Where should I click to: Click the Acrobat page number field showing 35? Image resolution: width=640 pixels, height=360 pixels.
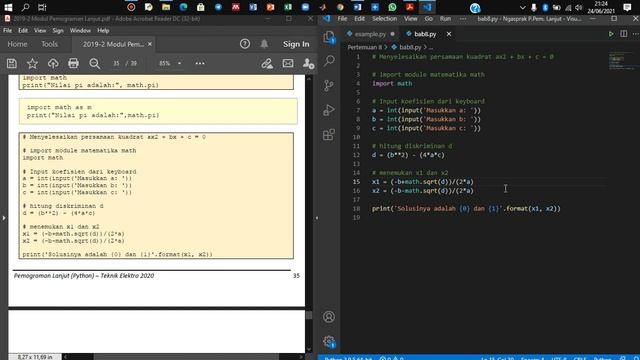(116, 63)
